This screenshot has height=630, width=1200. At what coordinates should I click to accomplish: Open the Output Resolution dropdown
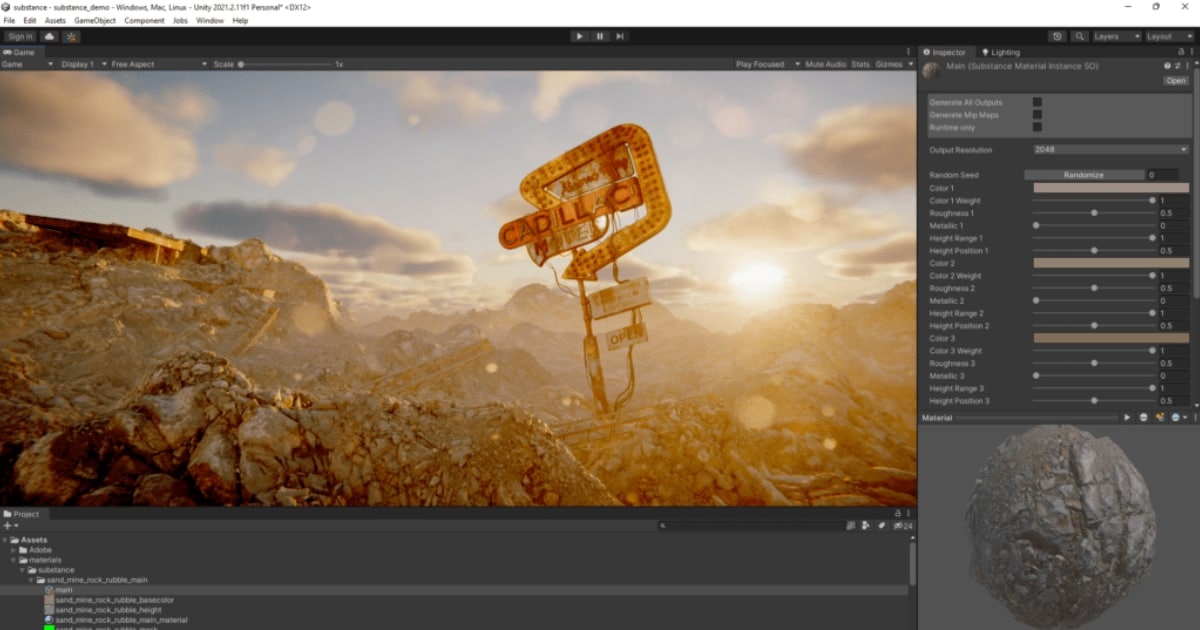click(x=1110, y=150)
